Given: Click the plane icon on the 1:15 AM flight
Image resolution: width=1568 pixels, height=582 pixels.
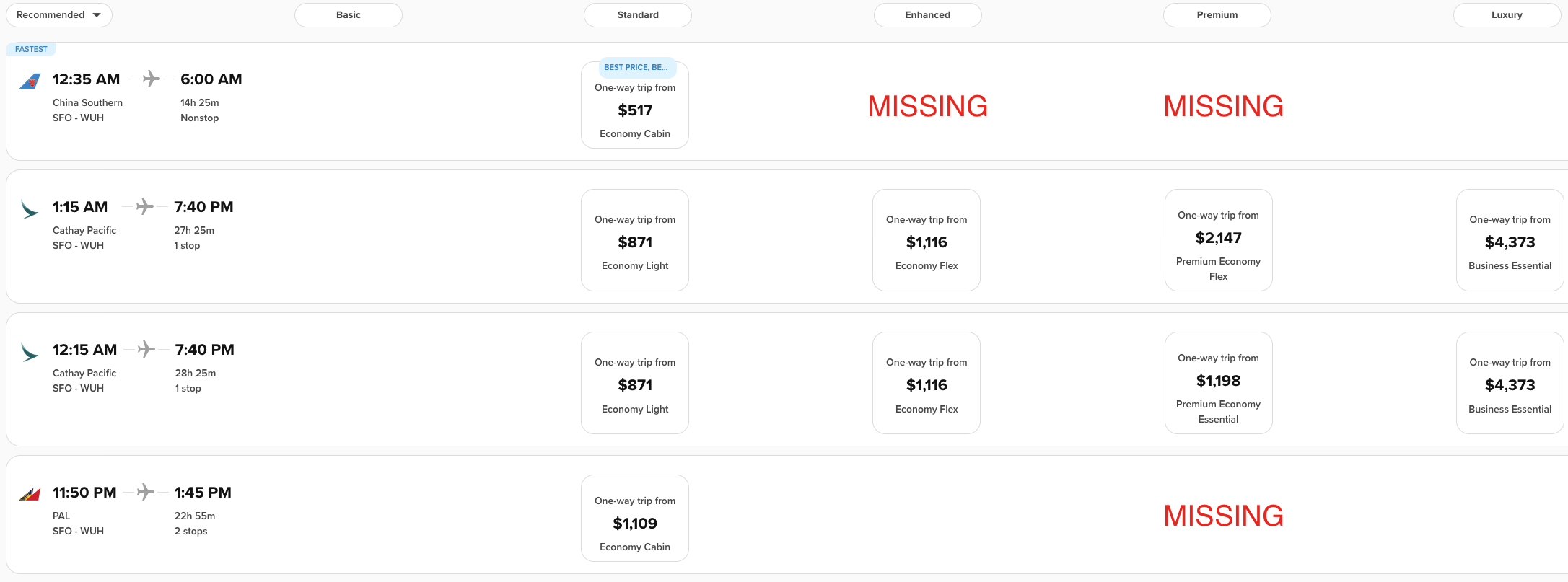Looking at the screenshot, I should point(144,206).
